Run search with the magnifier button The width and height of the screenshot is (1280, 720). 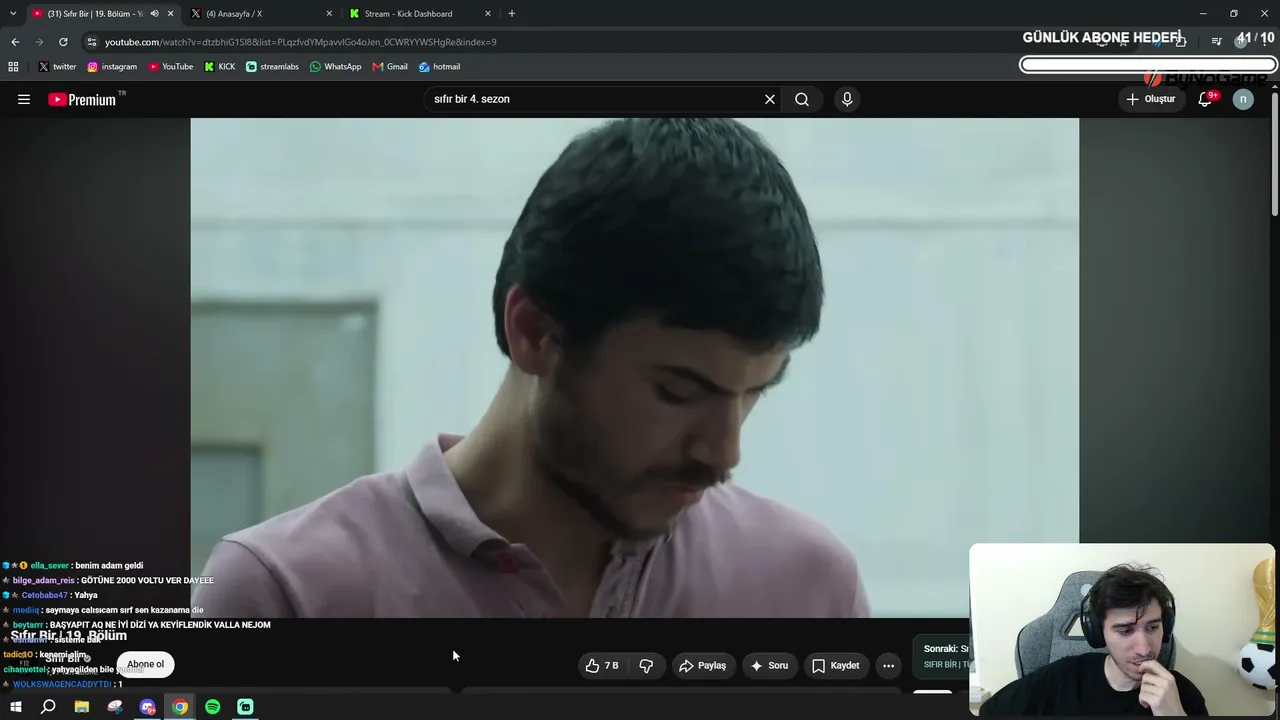tap(802, 99)
